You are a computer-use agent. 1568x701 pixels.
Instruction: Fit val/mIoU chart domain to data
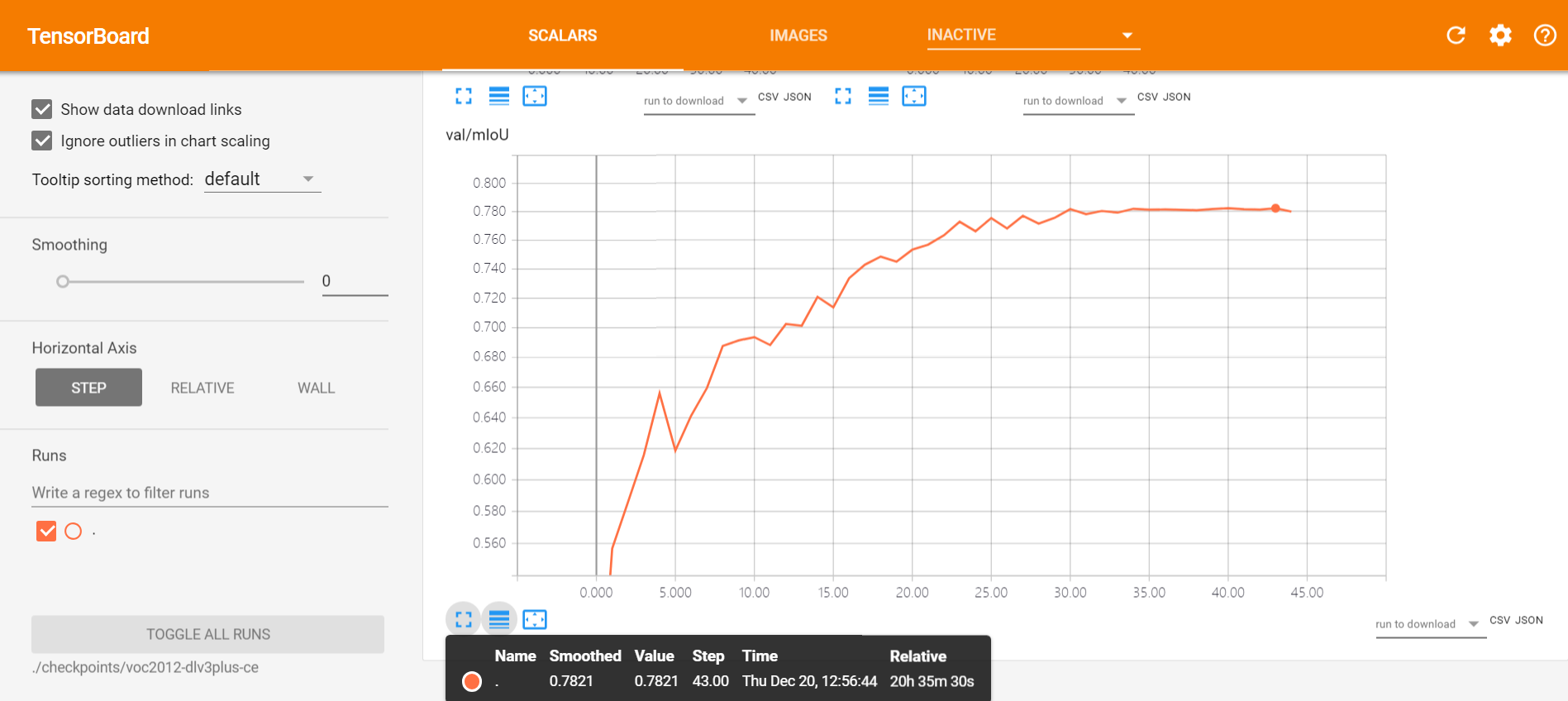(535, 619)
